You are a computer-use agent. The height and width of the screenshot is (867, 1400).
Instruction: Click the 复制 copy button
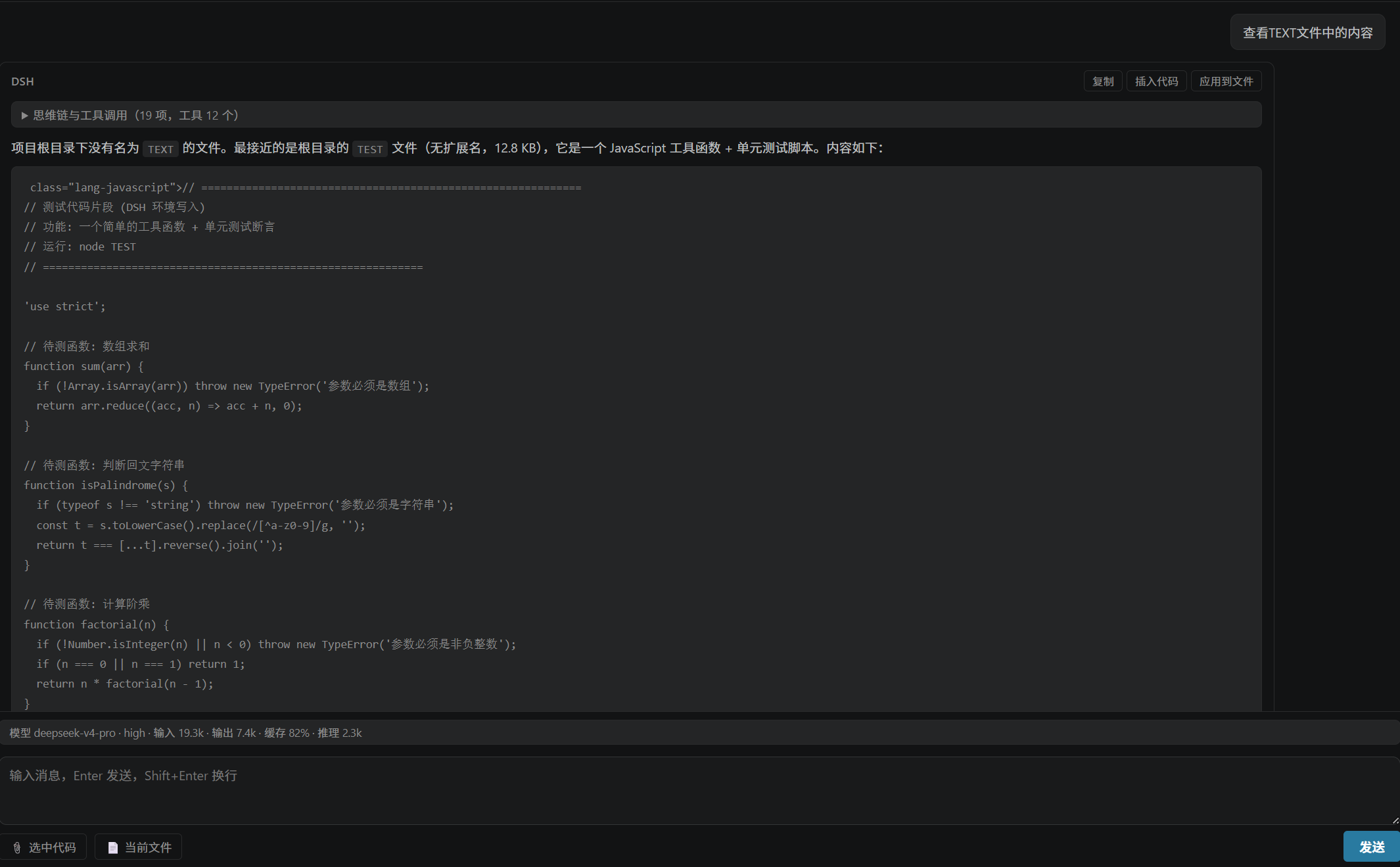pos(1102,82)
